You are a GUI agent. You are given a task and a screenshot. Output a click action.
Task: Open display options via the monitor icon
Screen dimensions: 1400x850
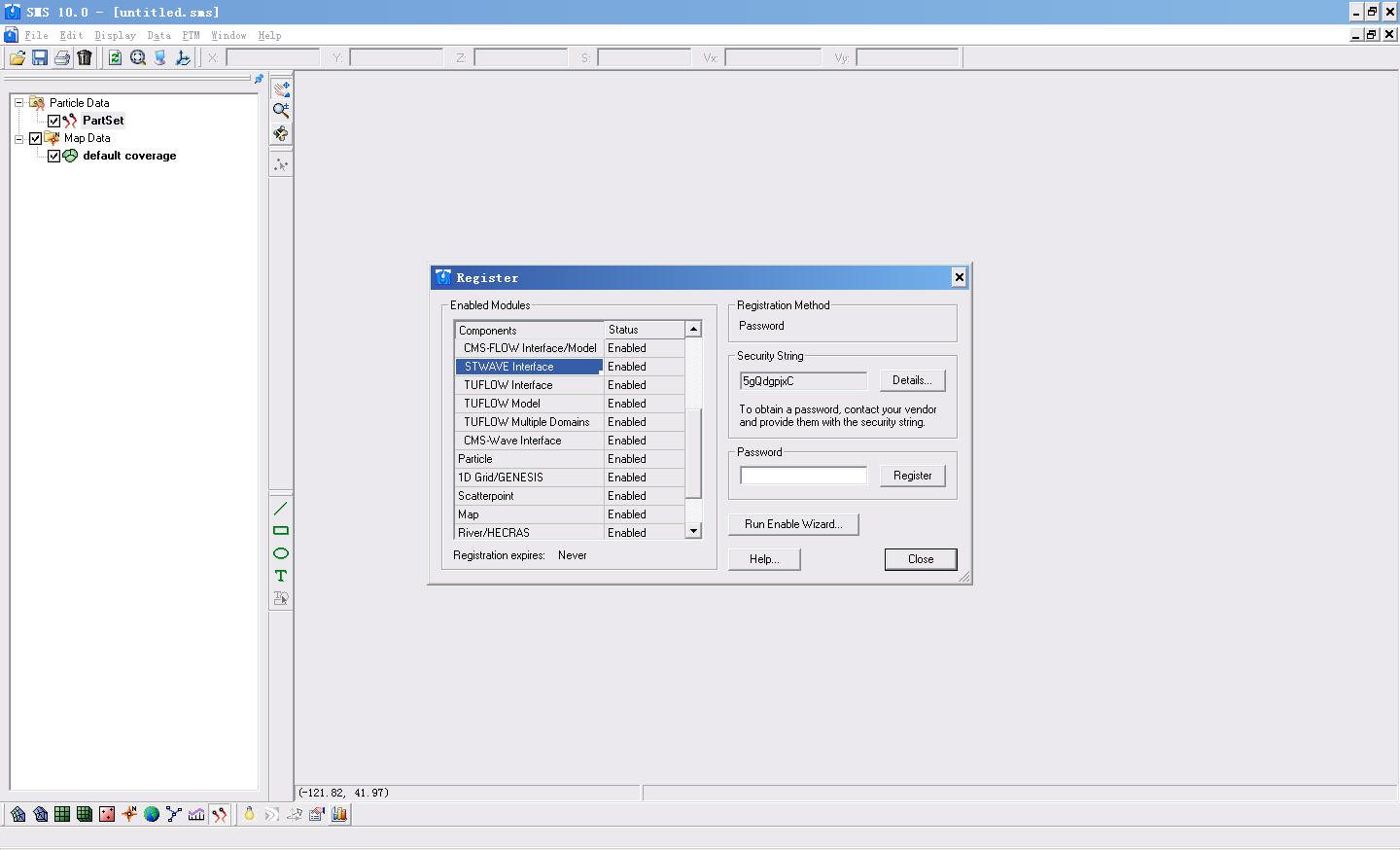[160, 57]
